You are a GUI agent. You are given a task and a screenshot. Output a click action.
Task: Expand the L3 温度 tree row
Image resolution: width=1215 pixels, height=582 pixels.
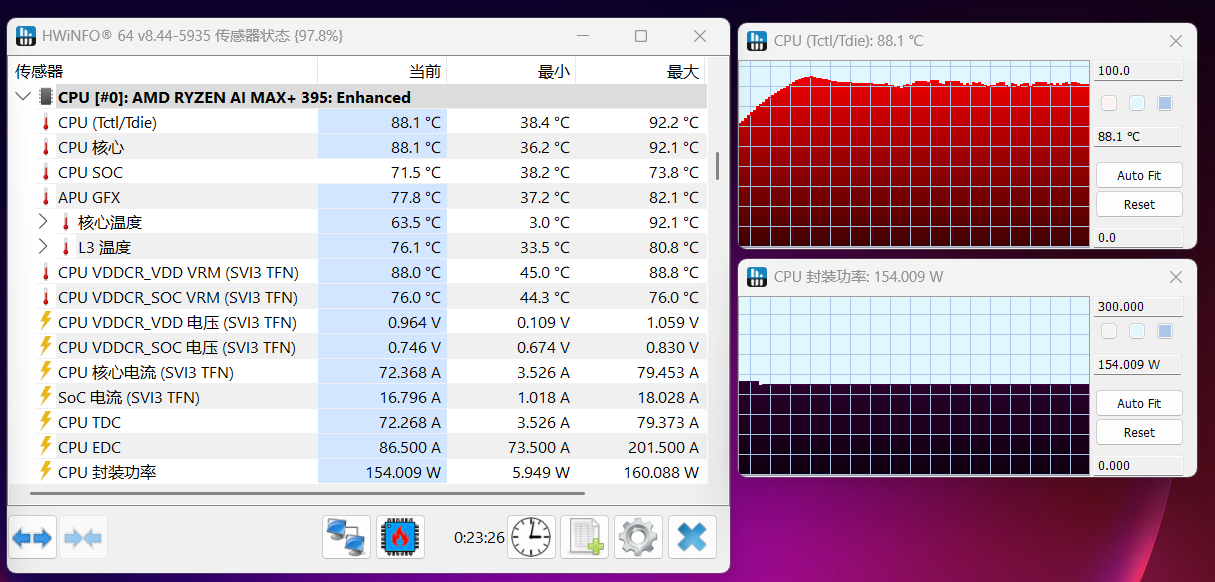coord(43,247)
